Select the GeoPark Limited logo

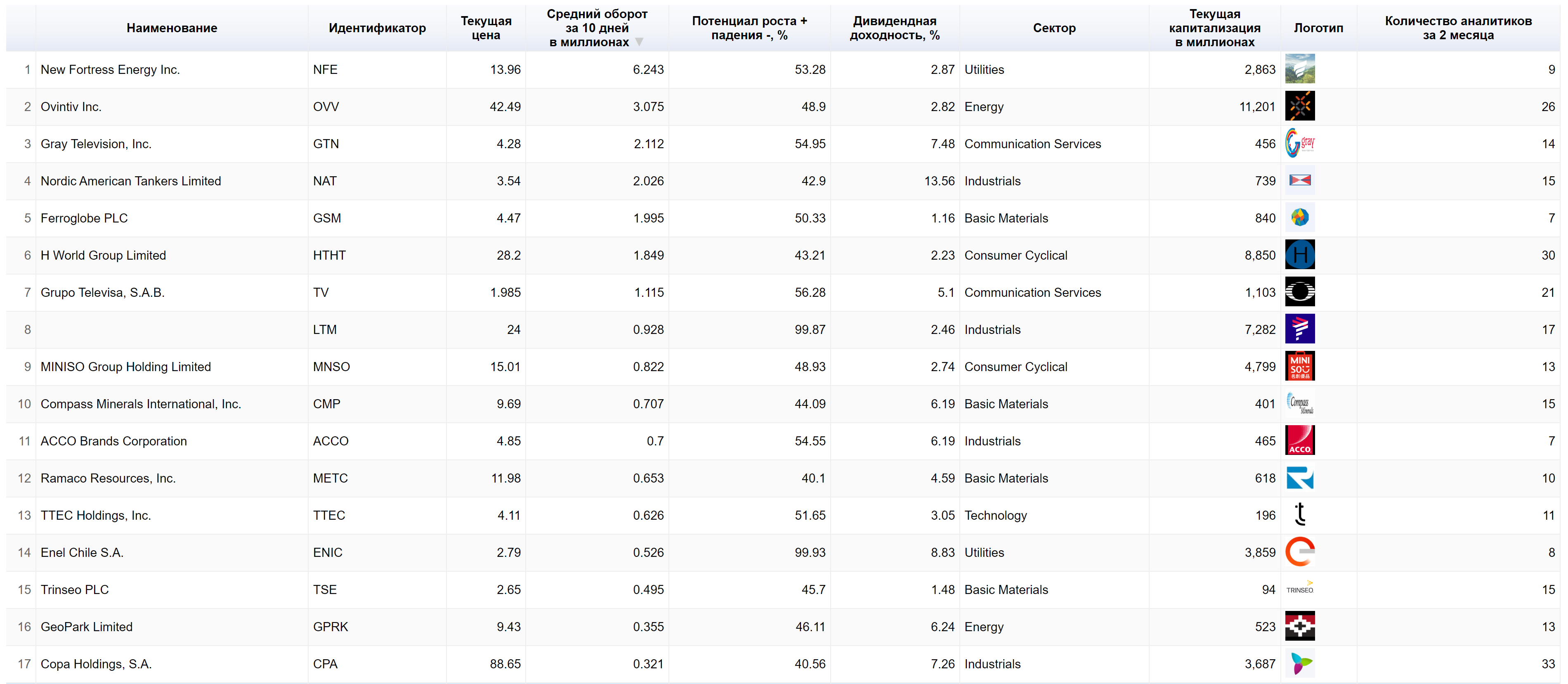coord(1300,626)
